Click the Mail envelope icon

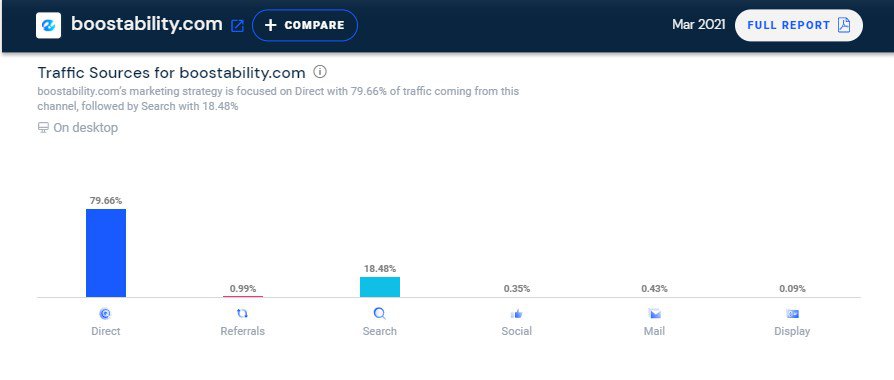click(654, 313)
